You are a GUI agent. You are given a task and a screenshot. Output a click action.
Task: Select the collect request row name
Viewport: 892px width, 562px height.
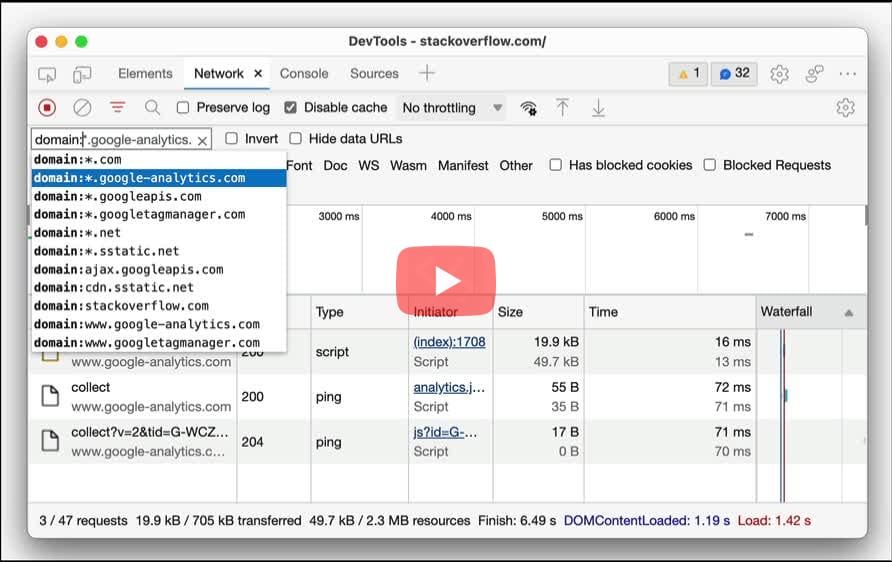(x=90, y=387)
